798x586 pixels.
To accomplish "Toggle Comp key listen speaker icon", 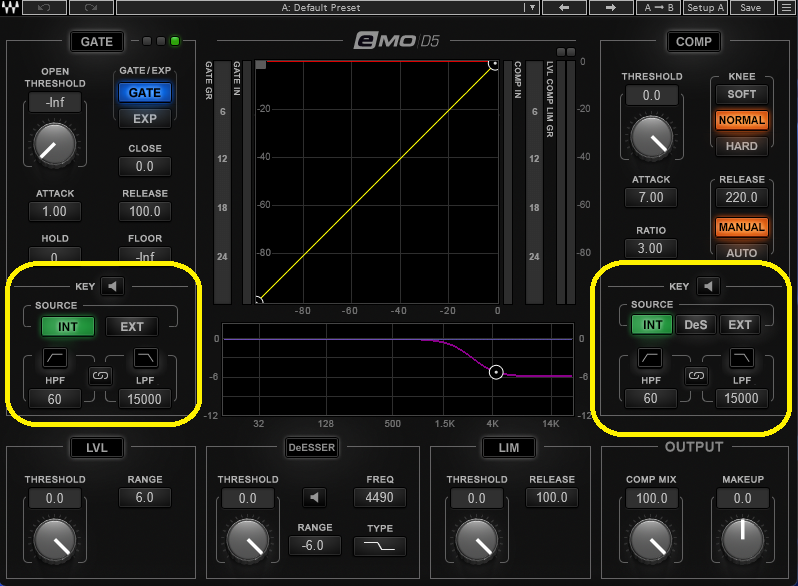I will (x=708, y=287).
